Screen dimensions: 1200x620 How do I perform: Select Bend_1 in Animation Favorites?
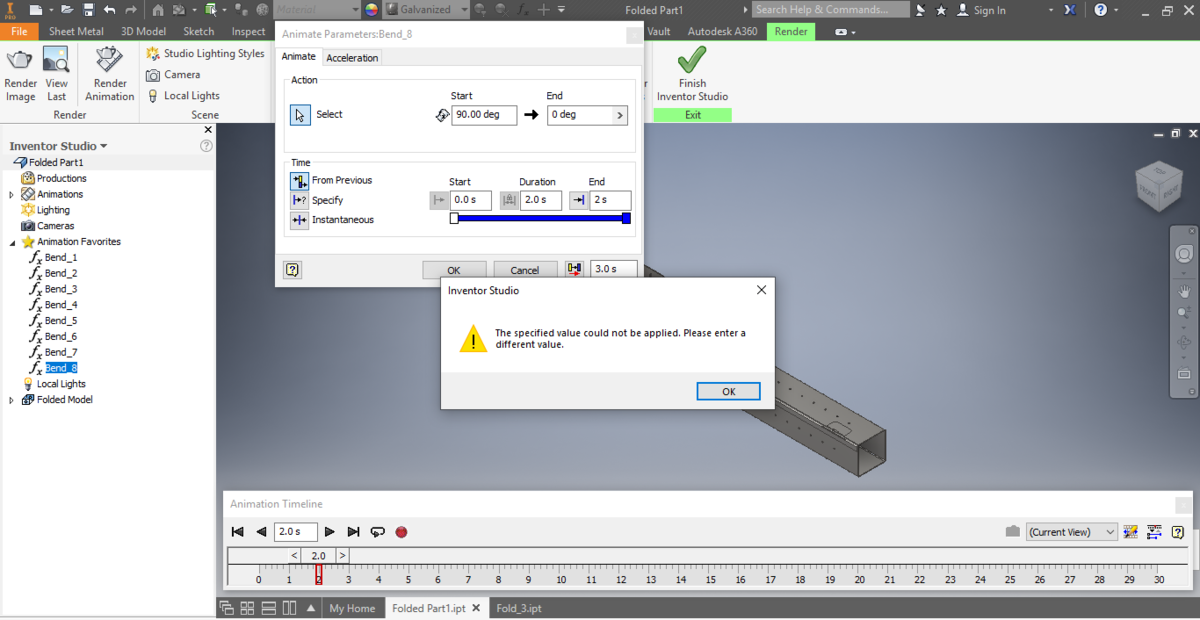[x=60, y=257]
